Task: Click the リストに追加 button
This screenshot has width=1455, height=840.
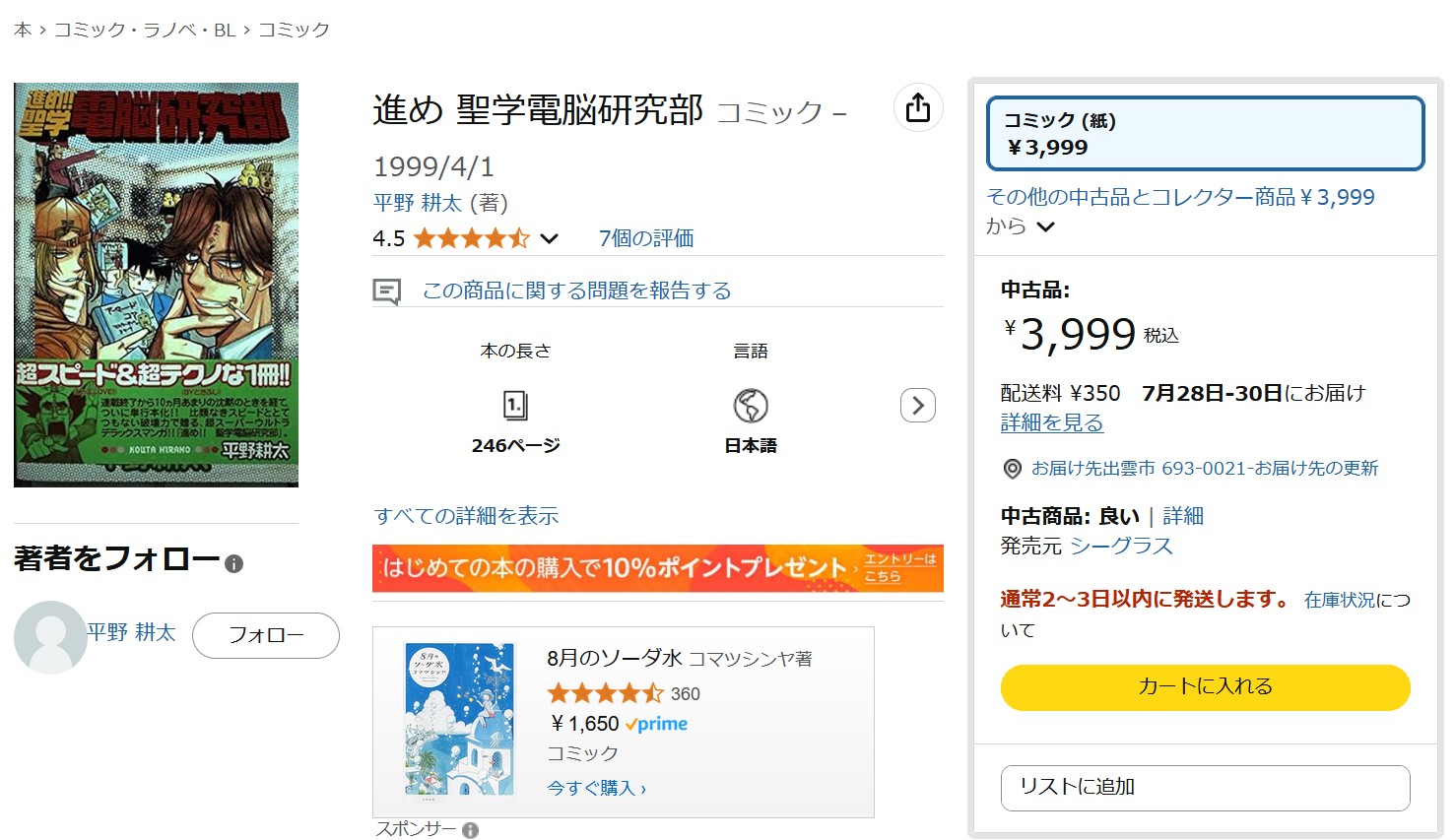Action: 1206,788
